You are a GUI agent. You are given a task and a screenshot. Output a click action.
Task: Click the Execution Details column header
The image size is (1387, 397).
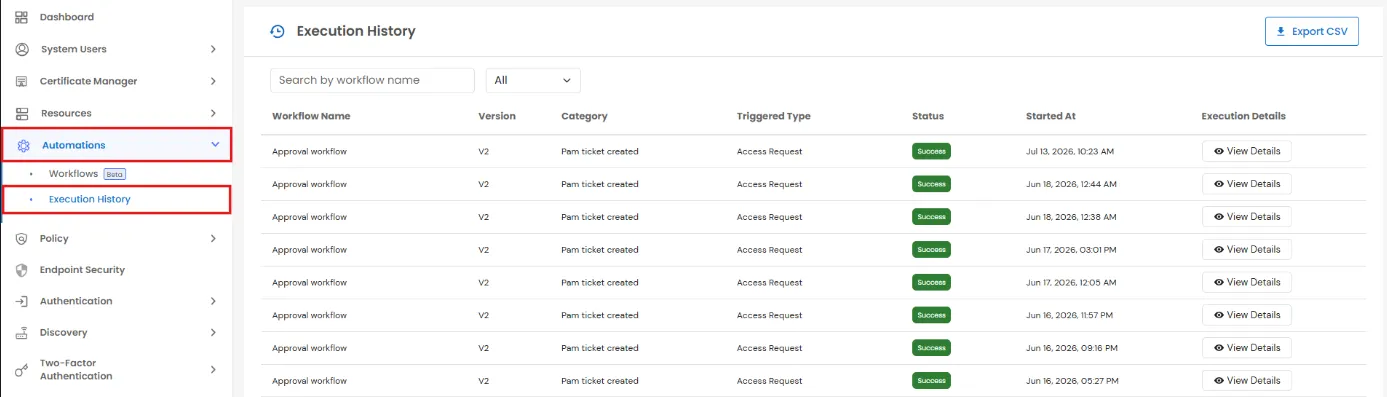point(1243,116)
